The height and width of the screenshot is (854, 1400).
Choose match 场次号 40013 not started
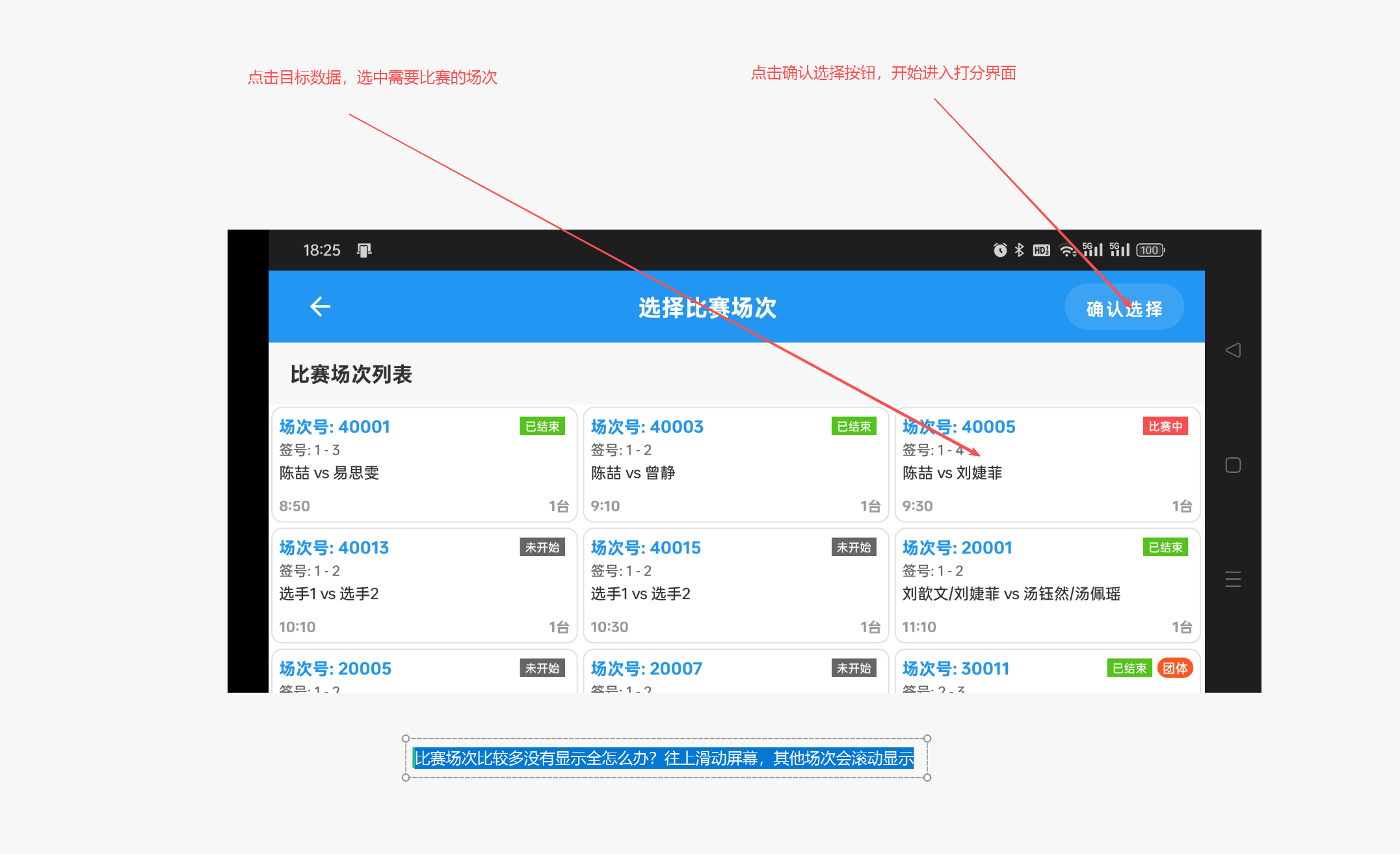[424, 585]
